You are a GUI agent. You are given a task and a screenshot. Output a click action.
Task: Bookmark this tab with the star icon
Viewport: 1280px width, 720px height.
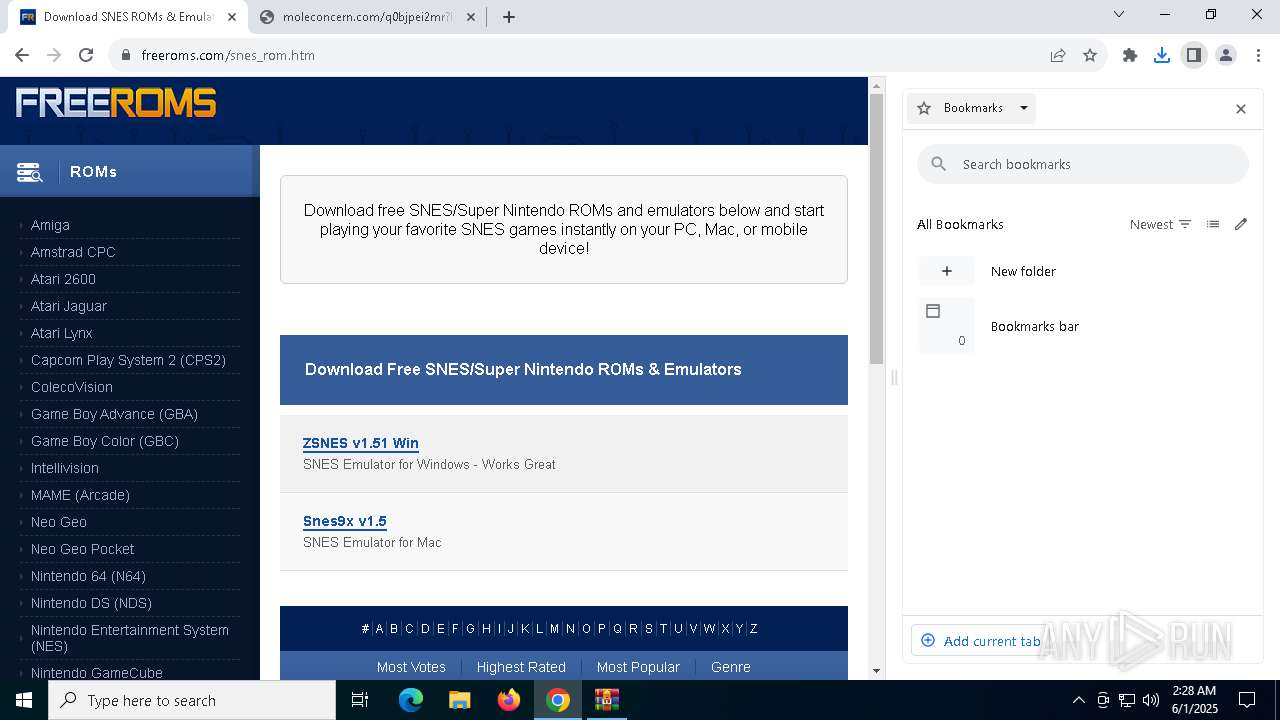point(1090,55)
